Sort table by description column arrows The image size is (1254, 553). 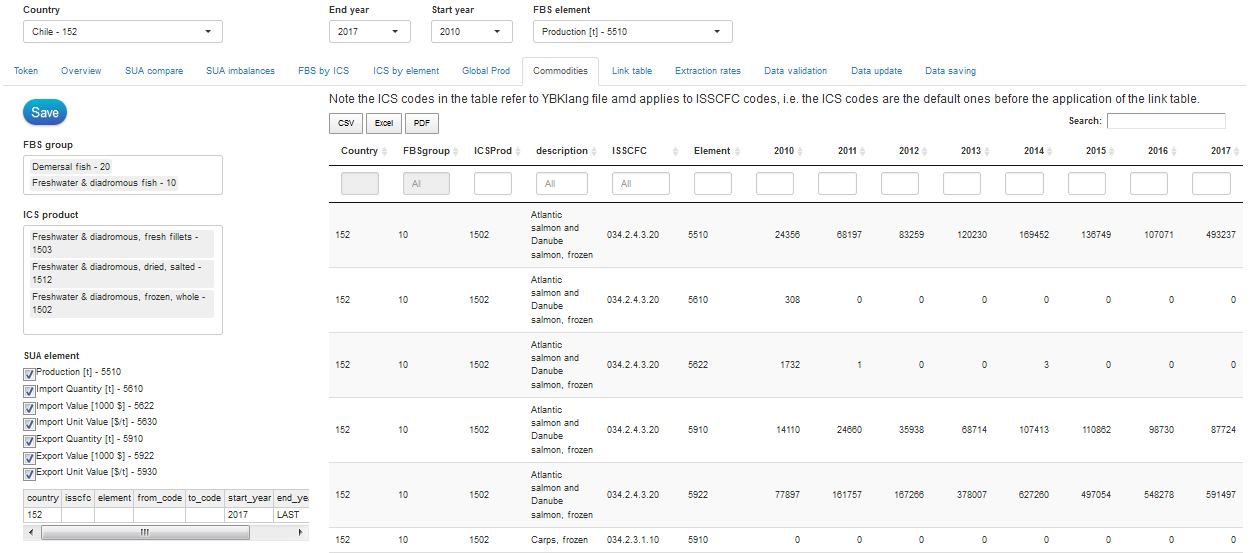click(594, 151)
